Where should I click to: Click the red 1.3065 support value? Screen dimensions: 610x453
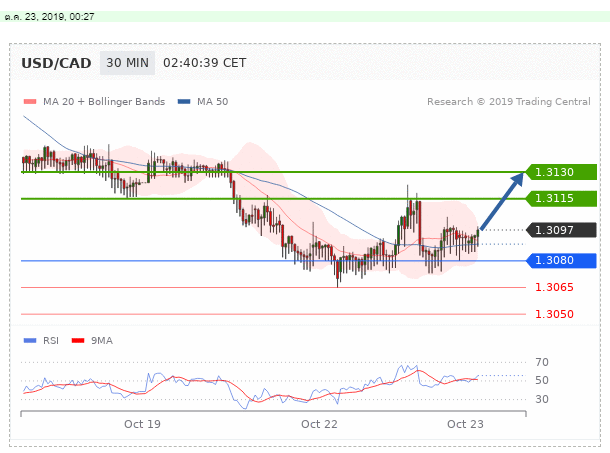tap(554, 287)
